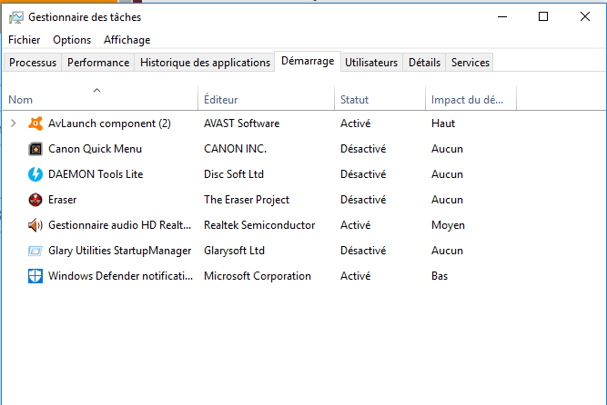Switch to the Détails tab
This screenshot has height=405, width=607.
point(424,62)
